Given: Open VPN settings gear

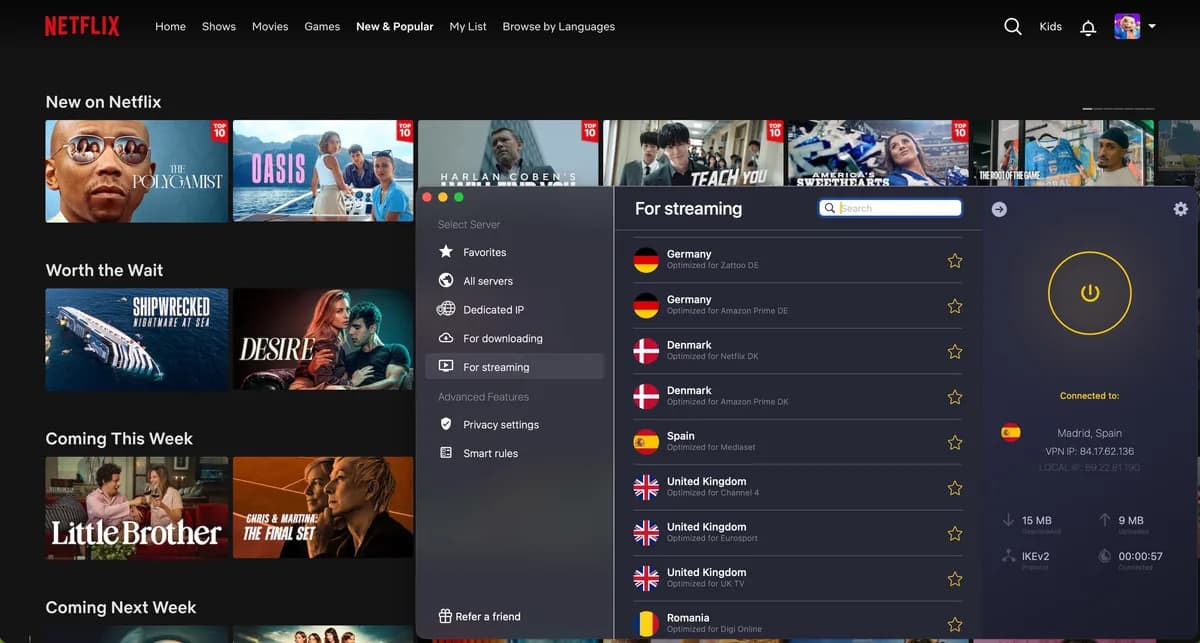Looking at the screenshot, I should [1180, 209].
